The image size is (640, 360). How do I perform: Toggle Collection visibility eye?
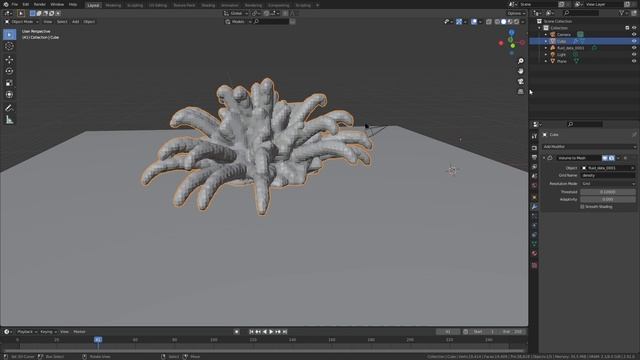(x=634, y=28)
